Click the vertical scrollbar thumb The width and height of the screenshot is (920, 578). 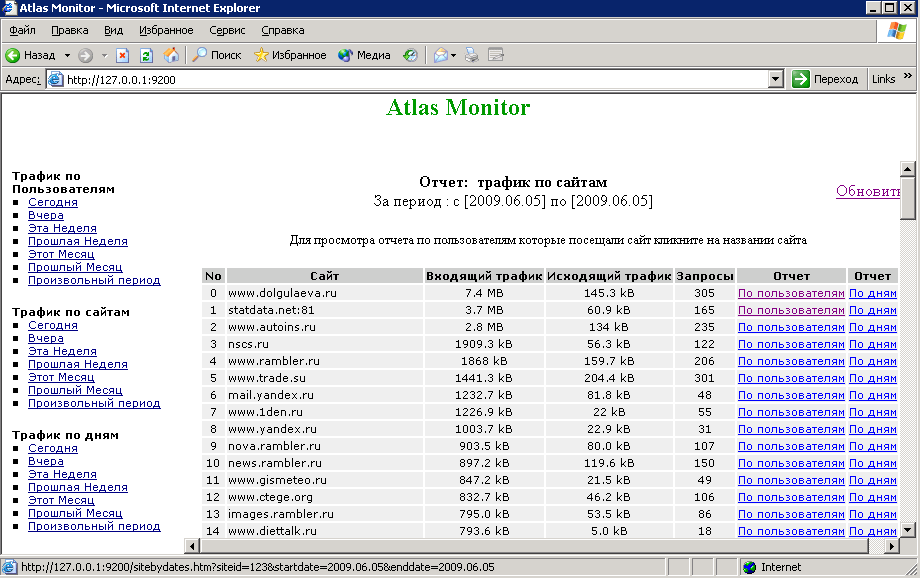pyautogui.click(x=907, y=198)
